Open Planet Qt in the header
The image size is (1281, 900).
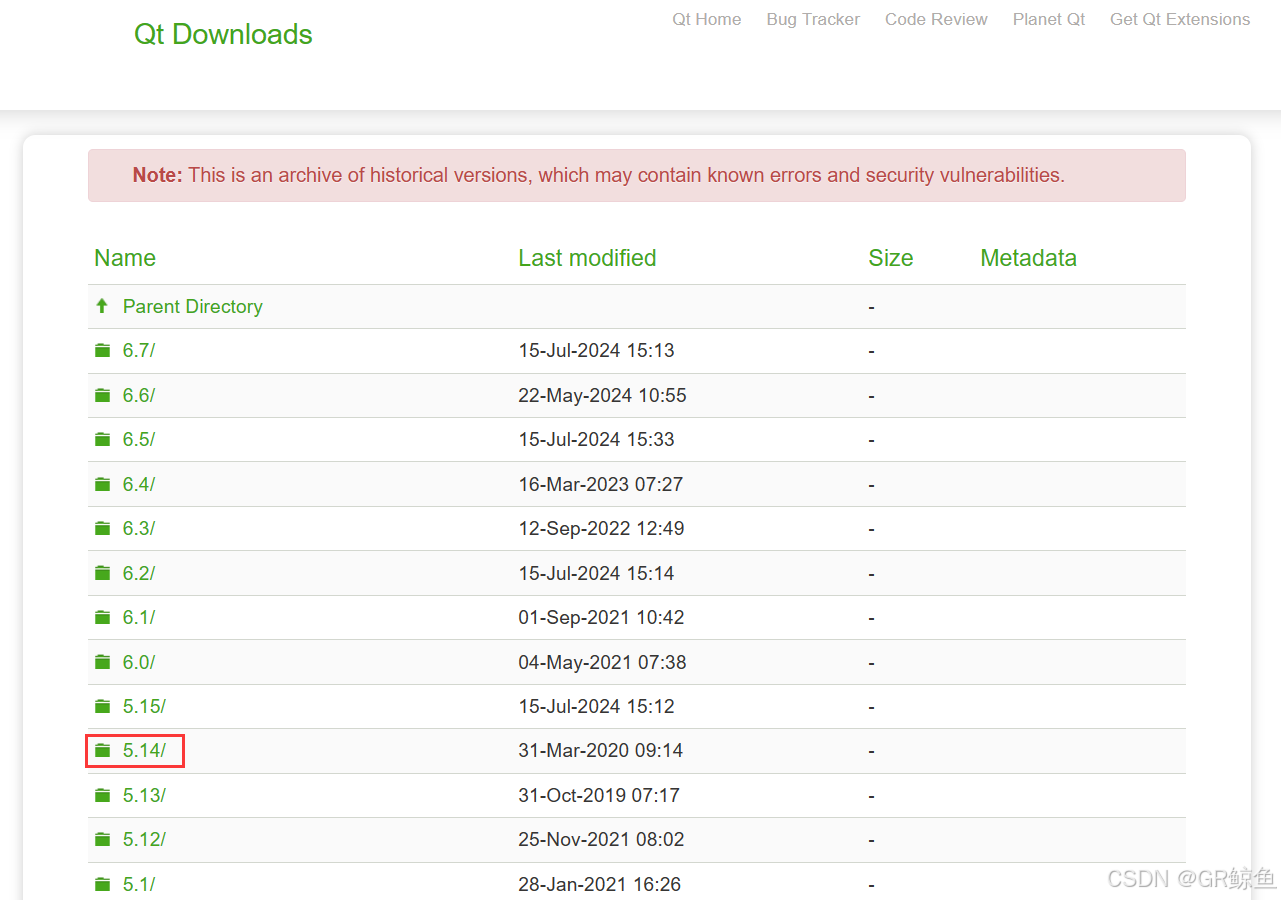pos(1049,19)
